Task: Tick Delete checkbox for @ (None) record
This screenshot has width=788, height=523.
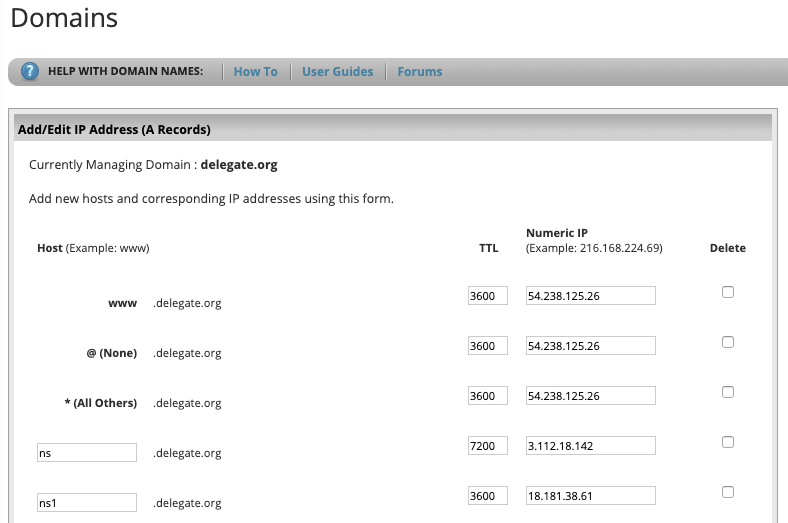Action: (x=728, y=342)
